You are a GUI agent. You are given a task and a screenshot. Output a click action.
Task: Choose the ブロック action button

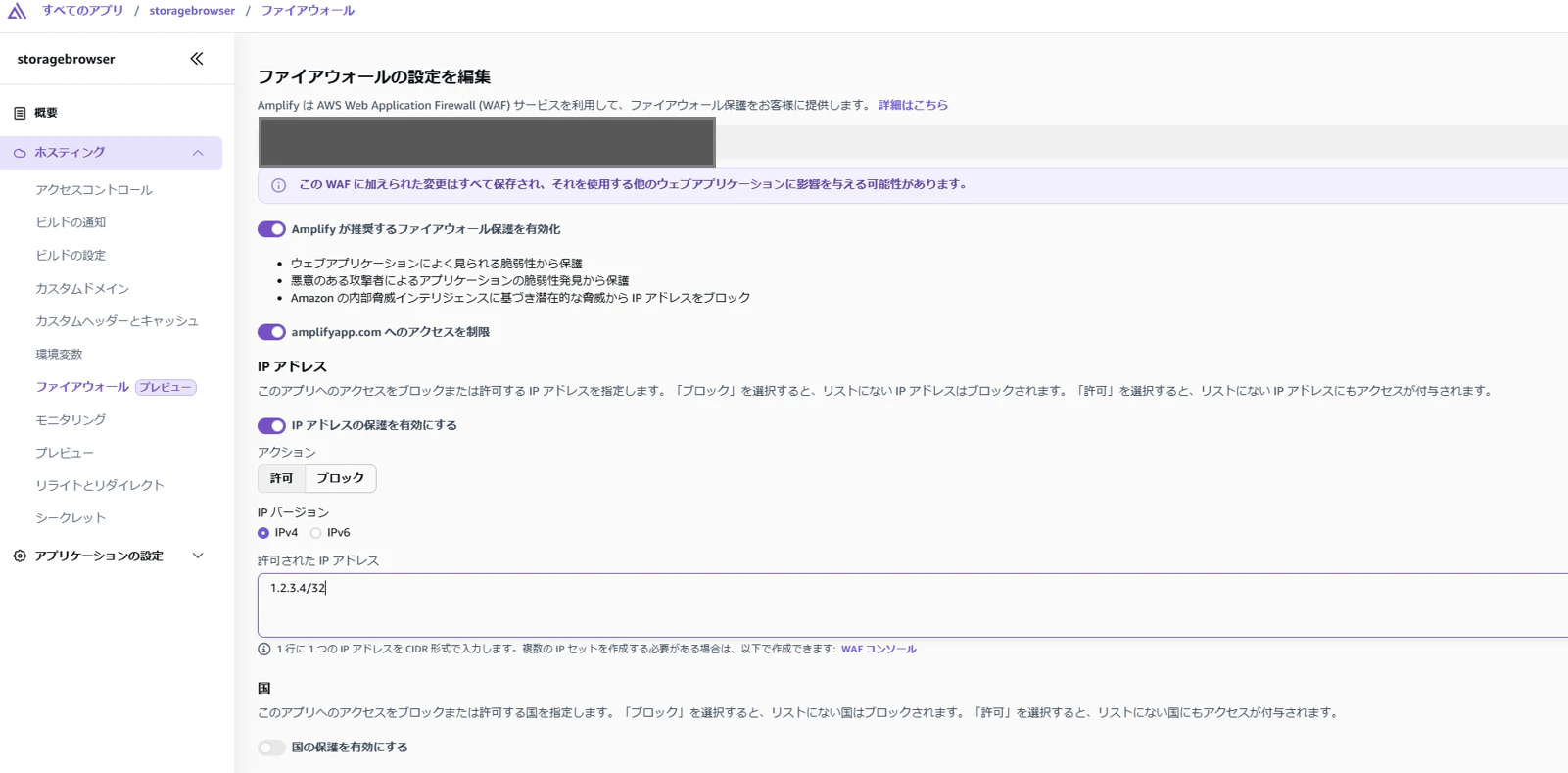(341, 478)
